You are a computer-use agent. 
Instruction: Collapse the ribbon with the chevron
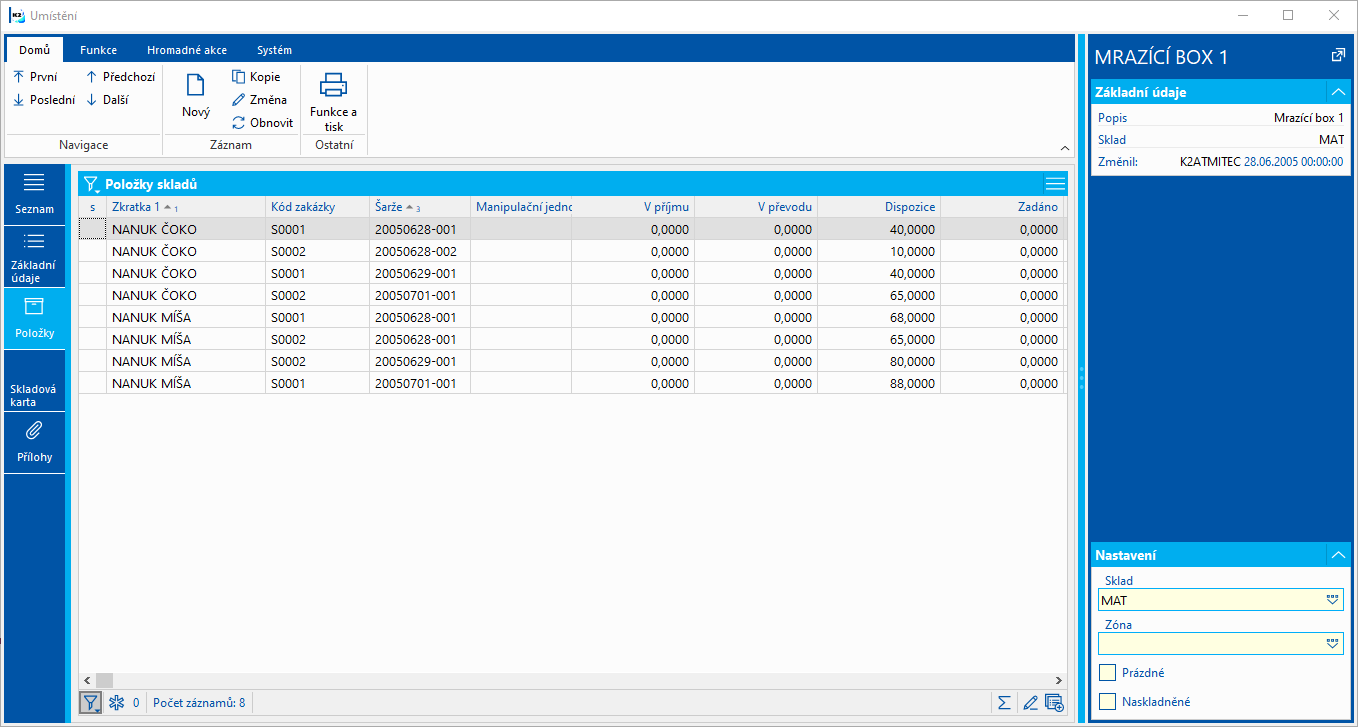[1065, 148]
